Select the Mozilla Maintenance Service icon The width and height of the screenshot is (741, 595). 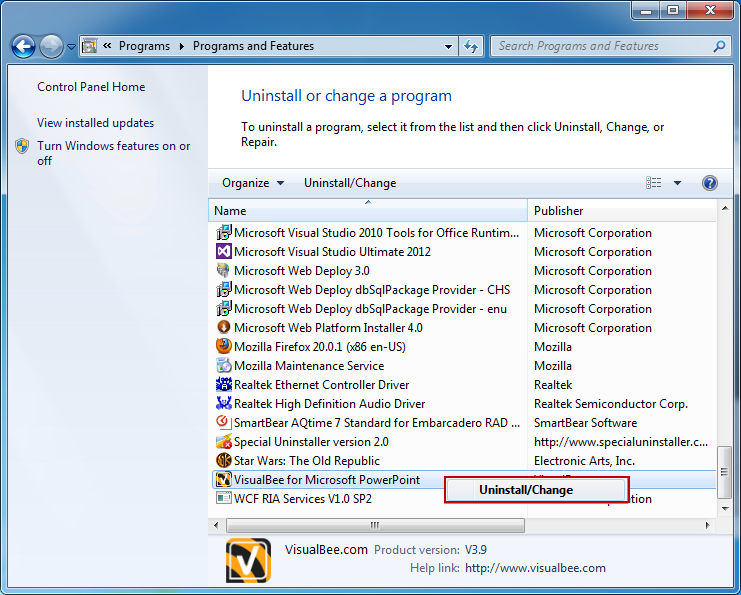[x=224, y=365]
